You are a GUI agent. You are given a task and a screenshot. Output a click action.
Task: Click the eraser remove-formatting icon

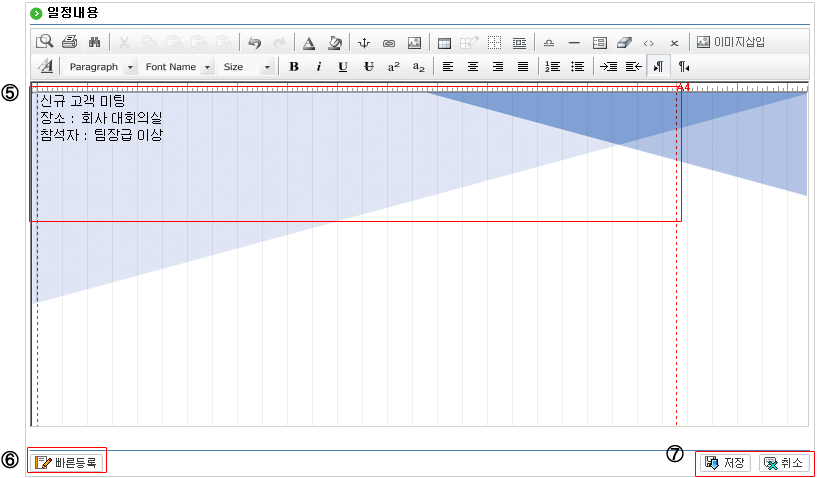[624, 42]
